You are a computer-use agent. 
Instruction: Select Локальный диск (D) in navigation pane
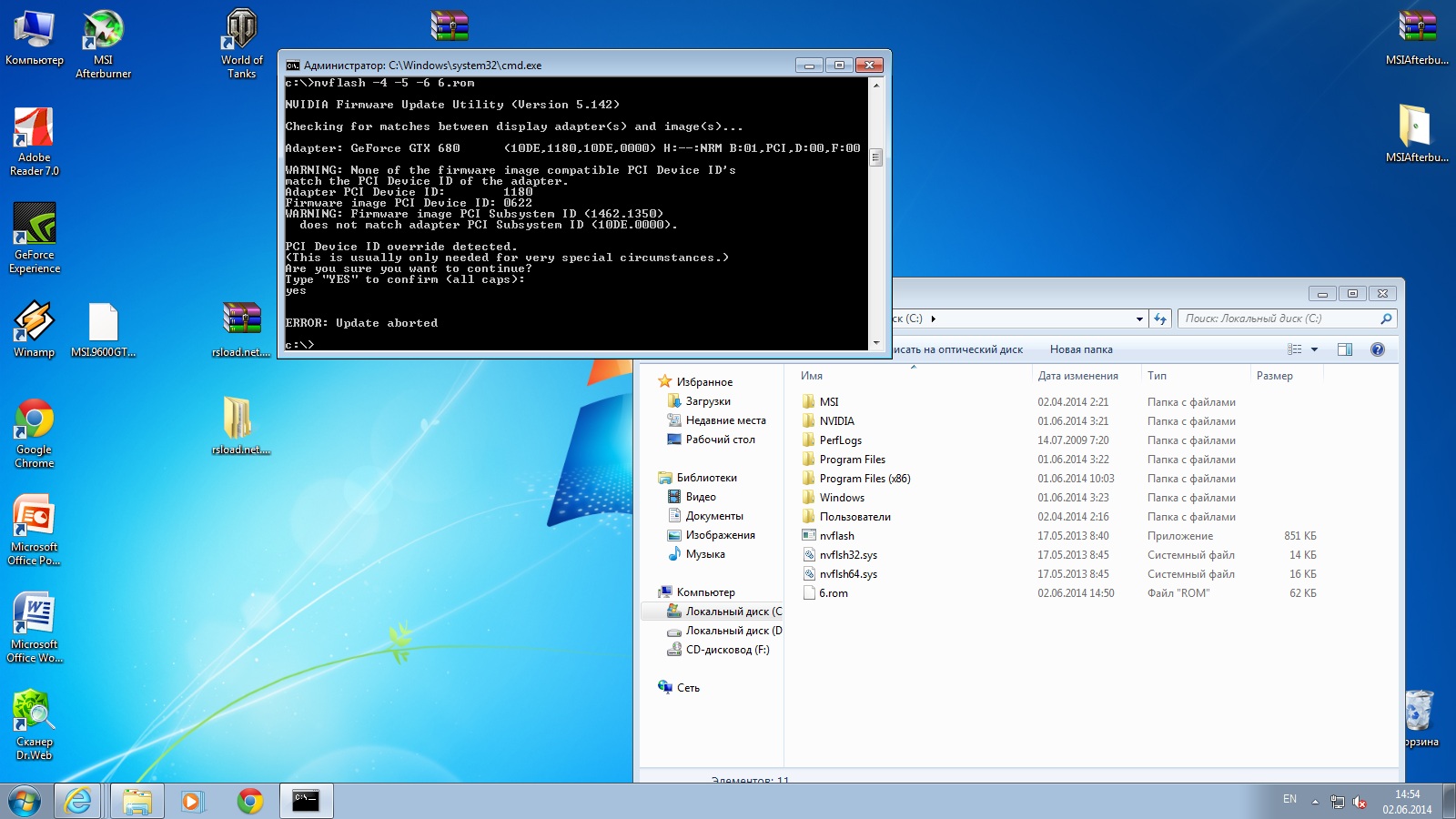(724, 631)
